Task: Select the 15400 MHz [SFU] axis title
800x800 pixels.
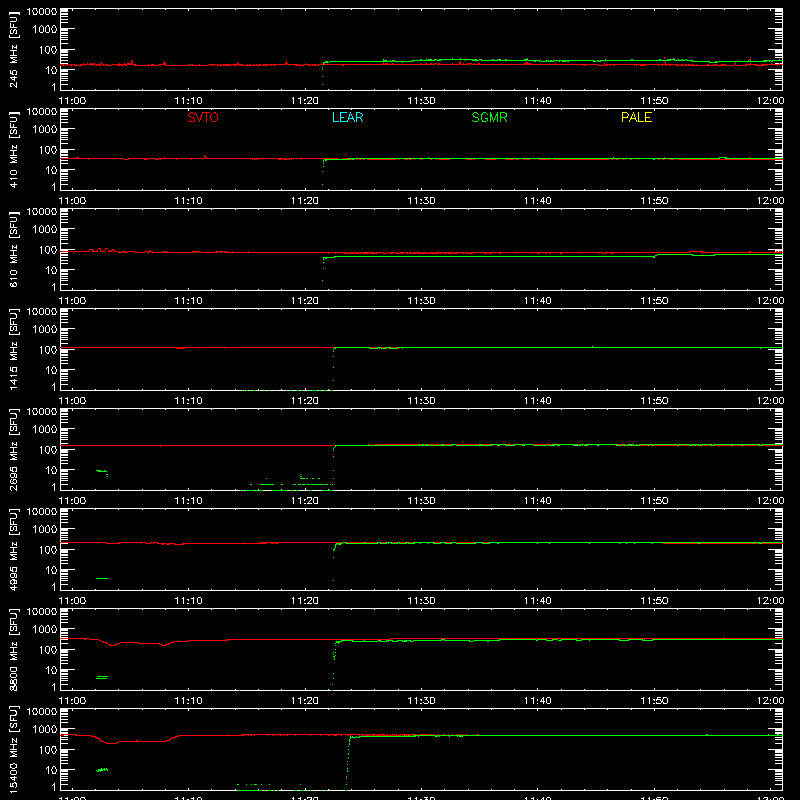Action: [14, 749]
